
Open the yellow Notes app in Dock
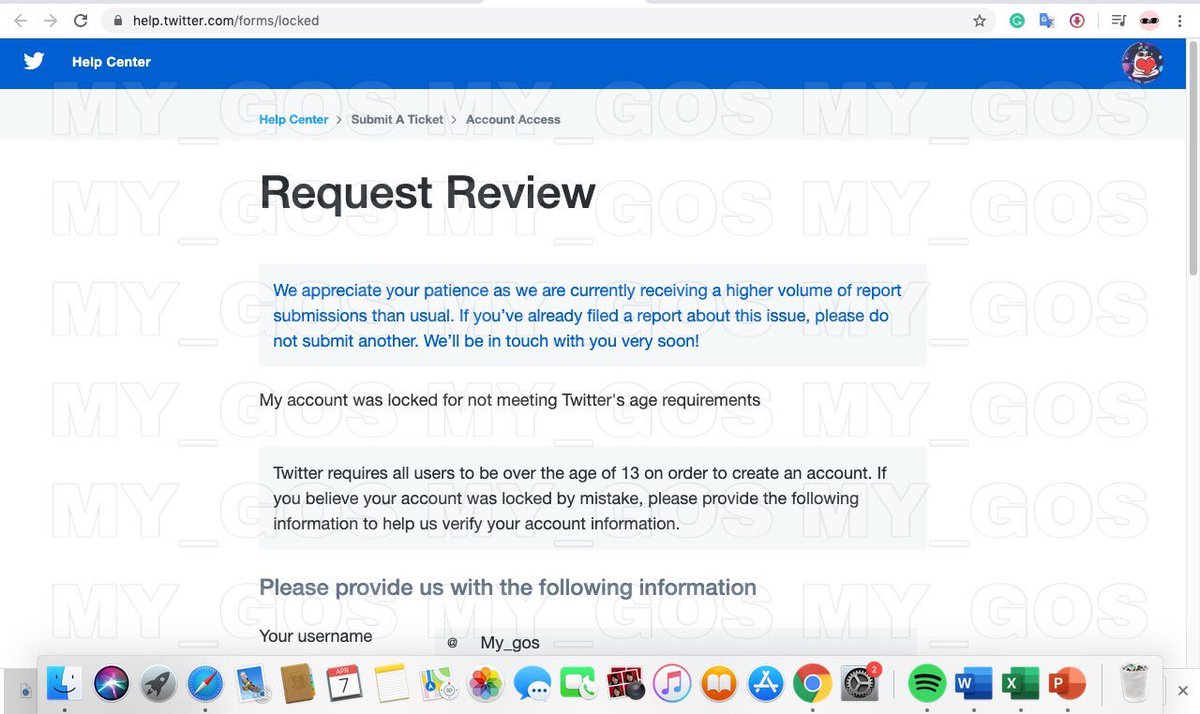coord(392,684)
